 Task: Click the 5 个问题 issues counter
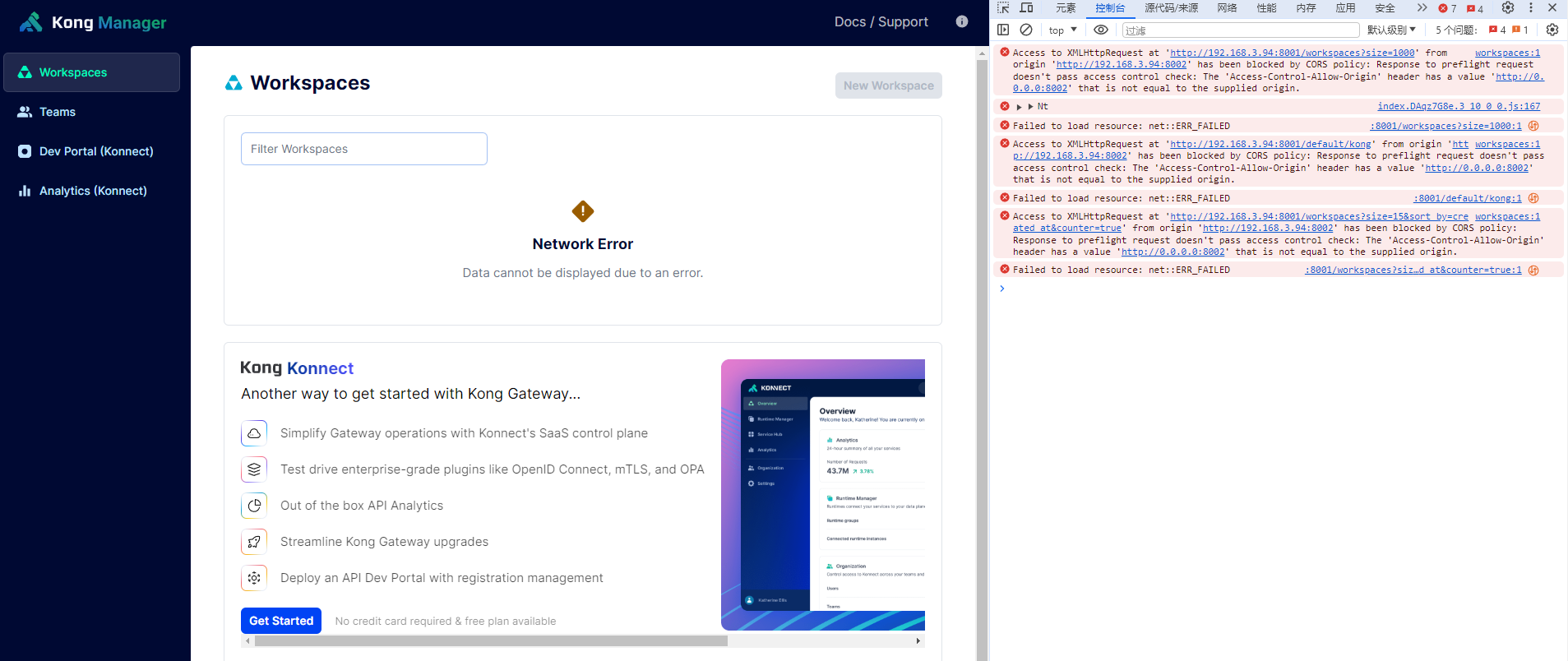(1482, 30)
